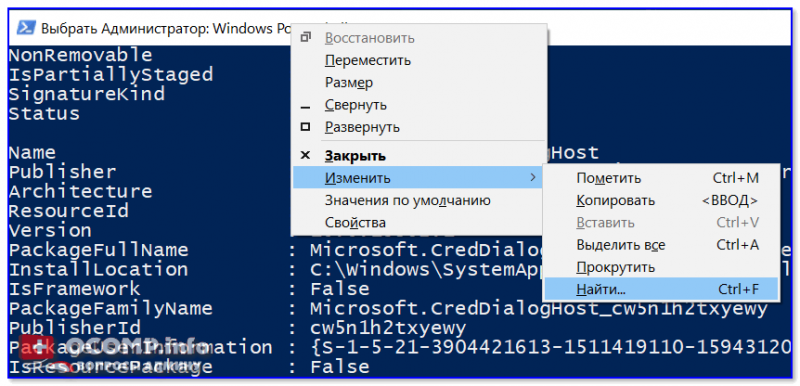Click the restore icon beside Восстановить

click(306, 37)
